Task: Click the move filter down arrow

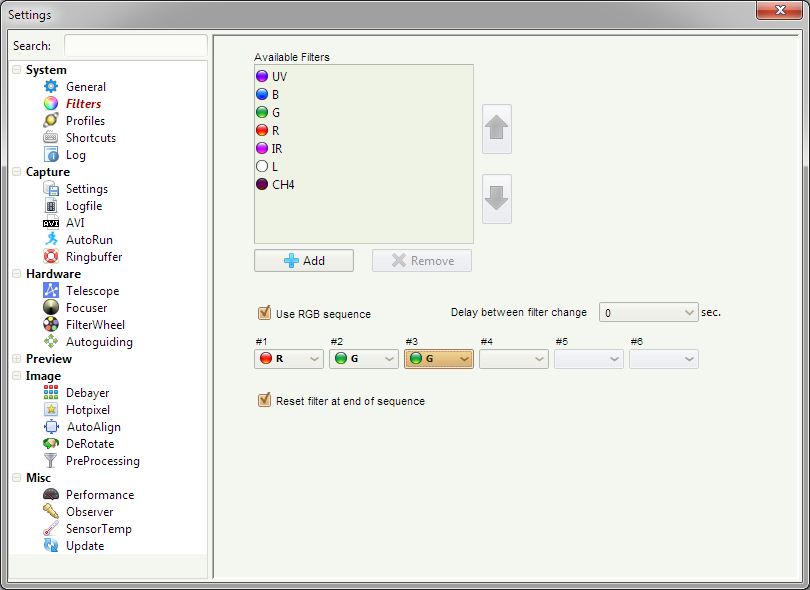Action: [x=497, y=198]
